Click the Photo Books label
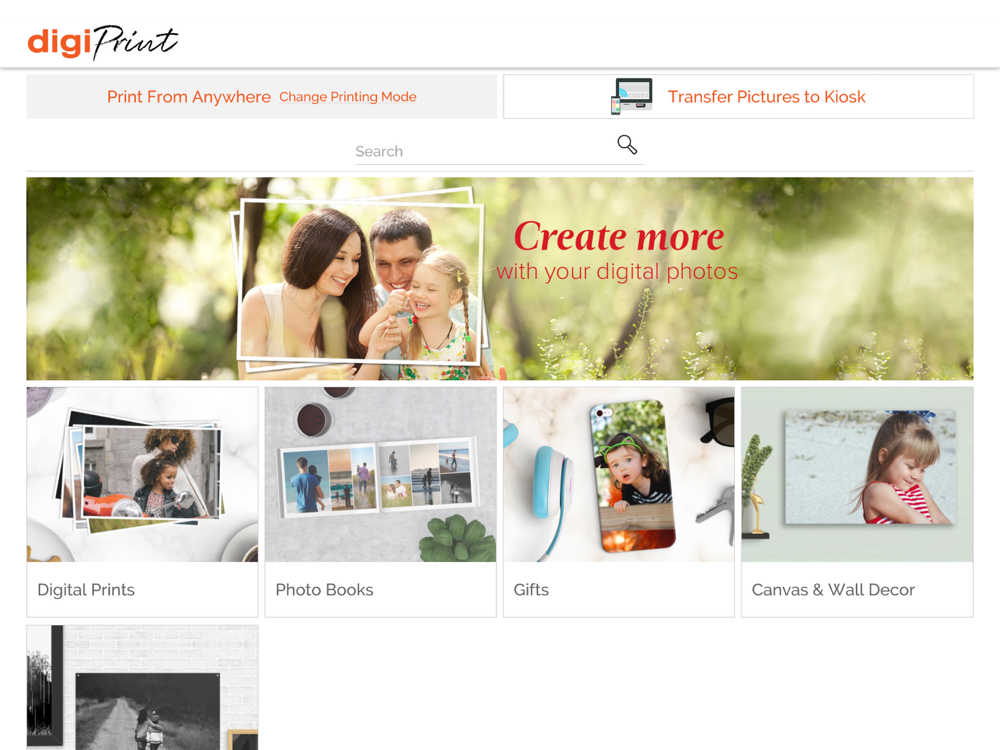The image size is (1000, 750). point(325,590)
